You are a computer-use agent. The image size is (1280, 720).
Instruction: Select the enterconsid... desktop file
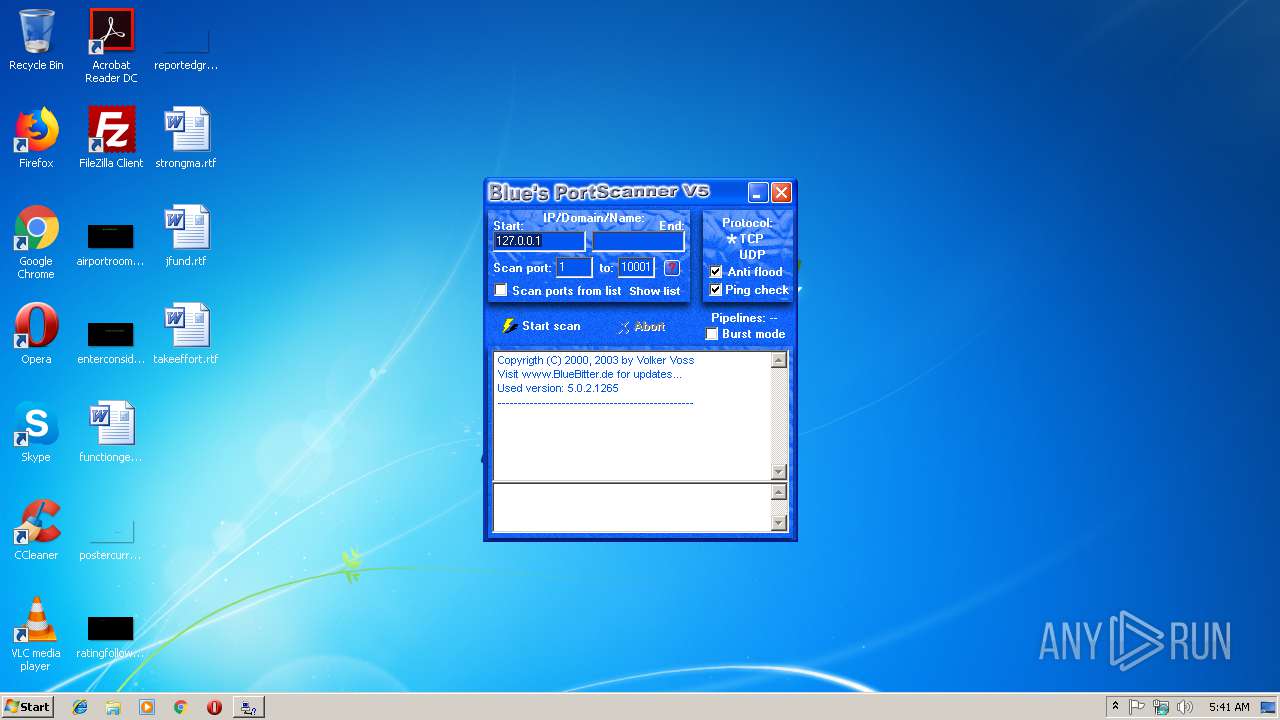tap(111, 341)
